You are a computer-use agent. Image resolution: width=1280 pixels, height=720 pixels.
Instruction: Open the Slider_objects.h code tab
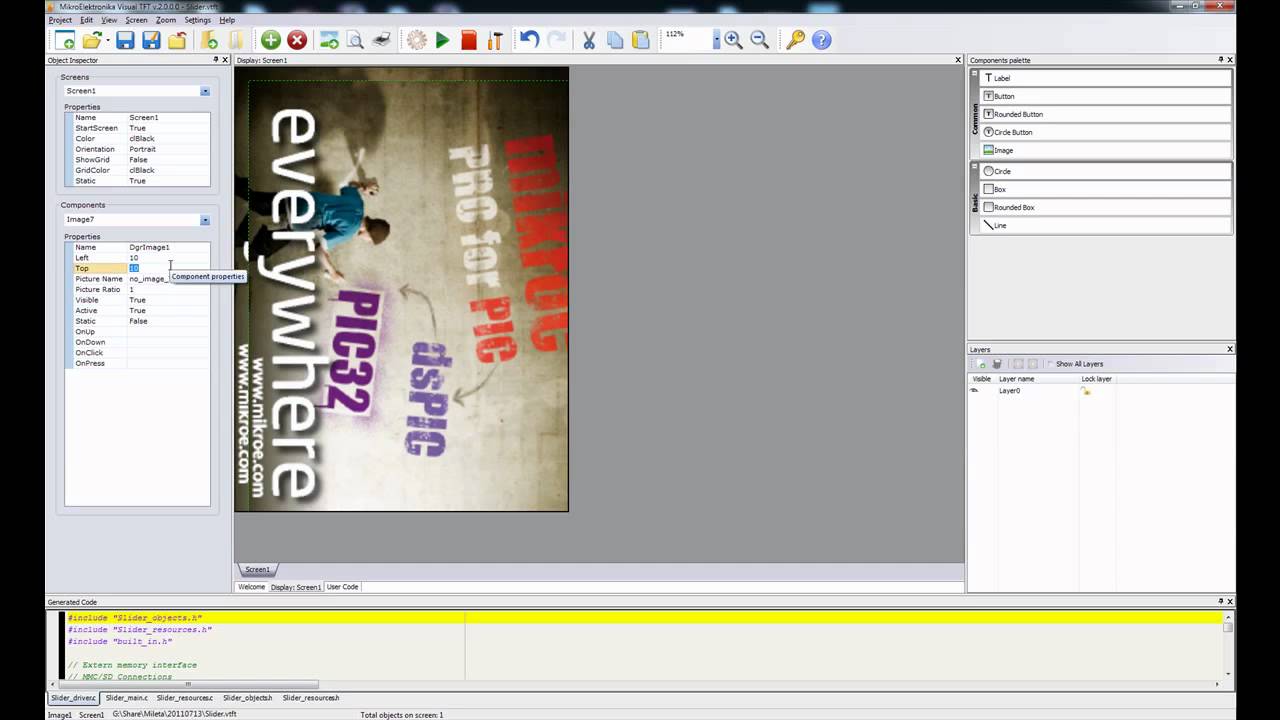point(247,698)
